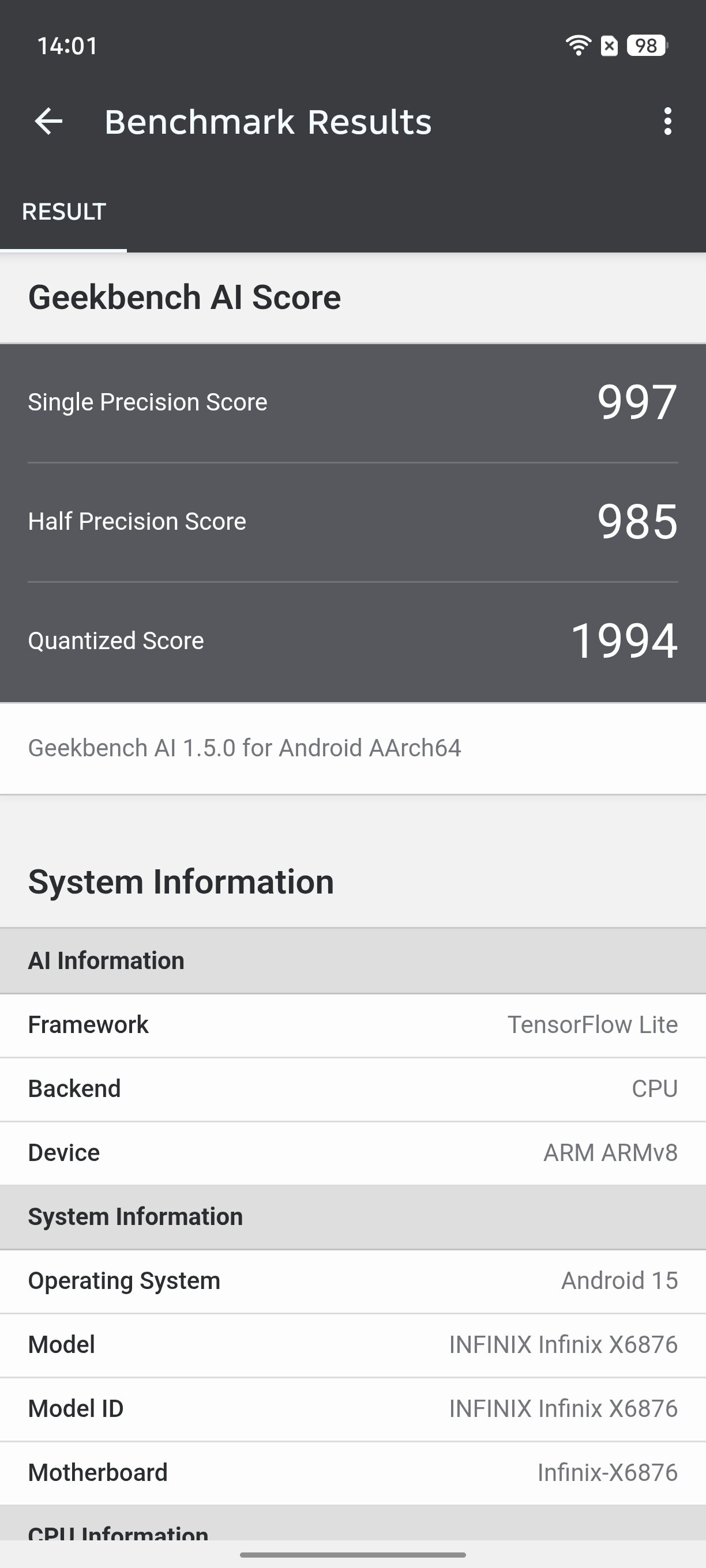
Task: Tap the Backend CPU row
Action: coord(352,1089)
